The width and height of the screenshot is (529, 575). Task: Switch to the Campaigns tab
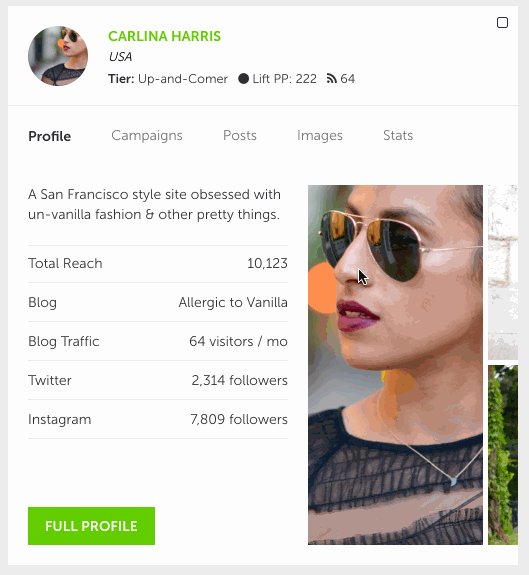[x=147, y=135]
